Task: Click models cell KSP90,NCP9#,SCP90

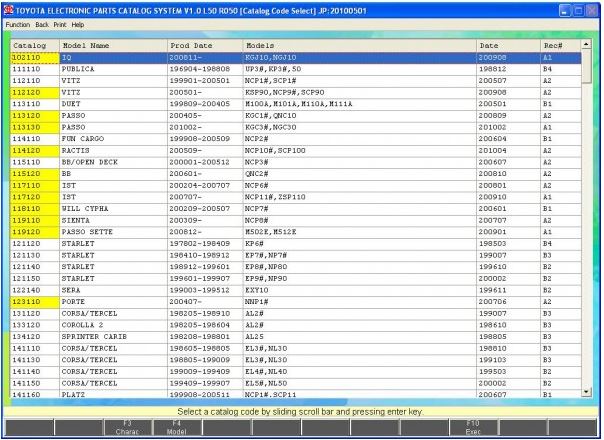Action: pos(360,92)
